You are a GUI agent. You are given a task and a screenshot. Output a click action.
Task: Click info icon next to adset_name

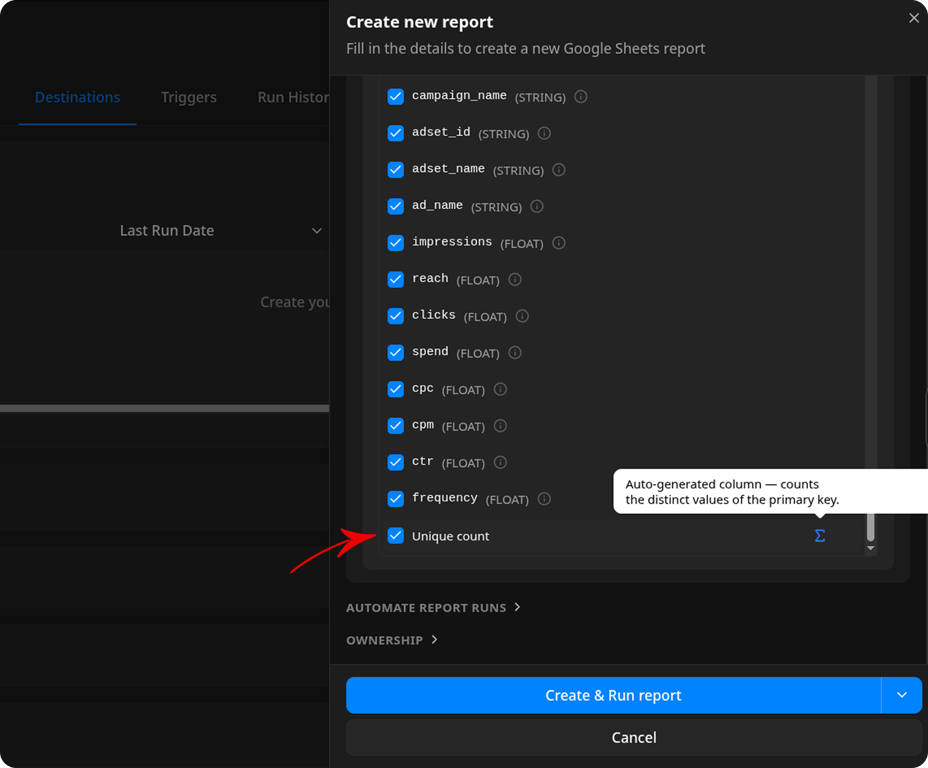559,170
